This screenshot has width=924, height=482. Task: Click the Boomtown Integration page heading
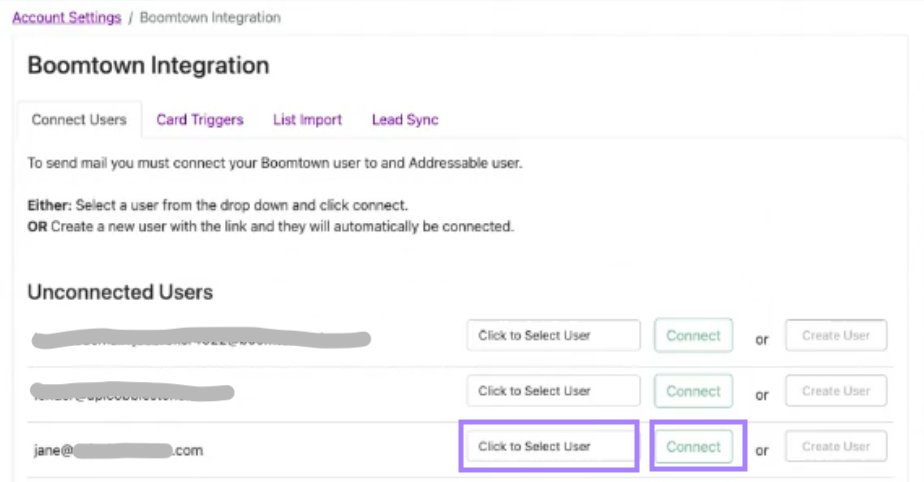[148, 66]
